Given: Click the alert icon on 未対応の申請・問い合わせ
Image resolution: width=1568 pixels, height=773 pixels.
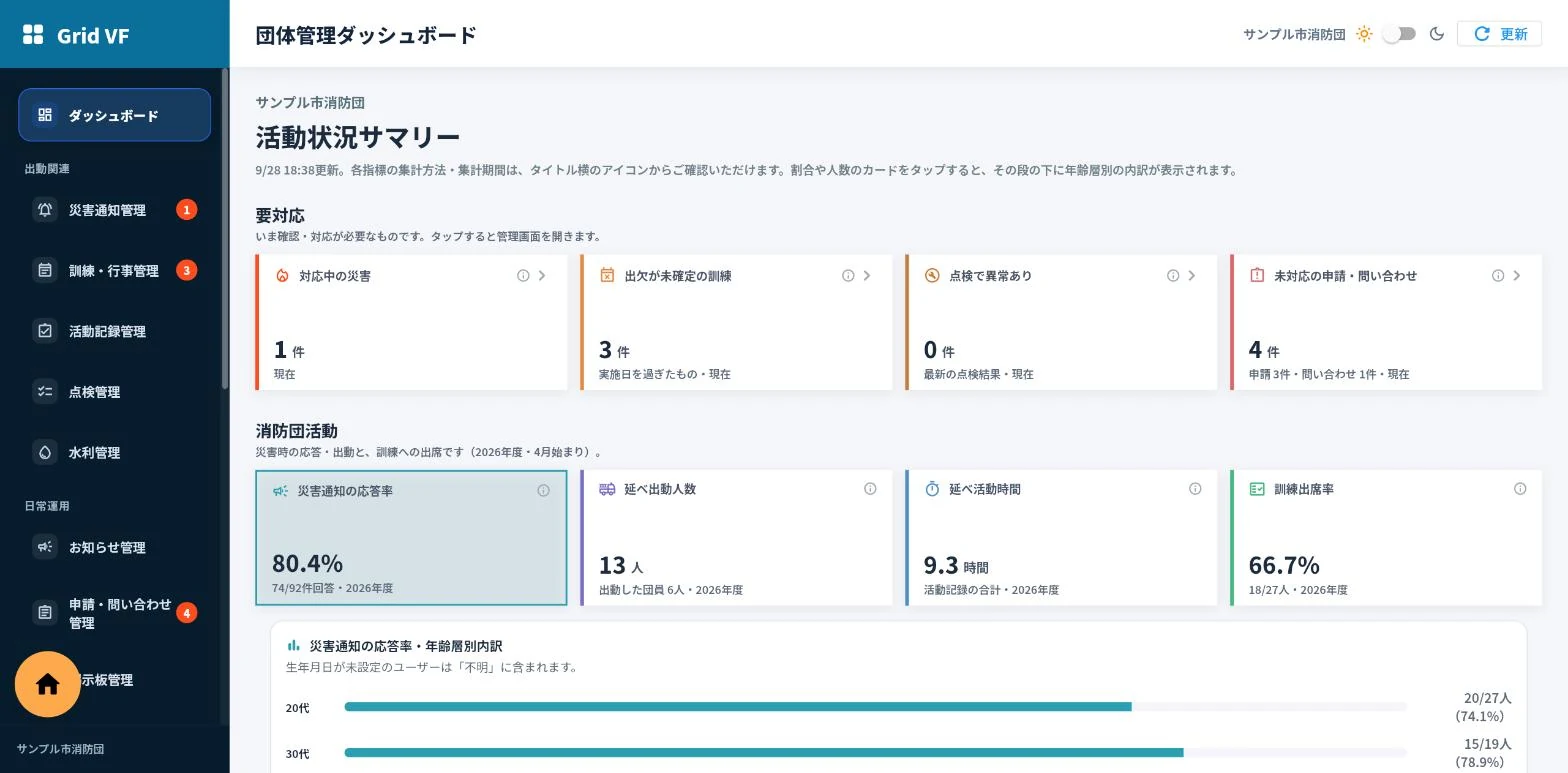Looking at the screenshot, I should pyautogui.click(x=1257, y=275).
